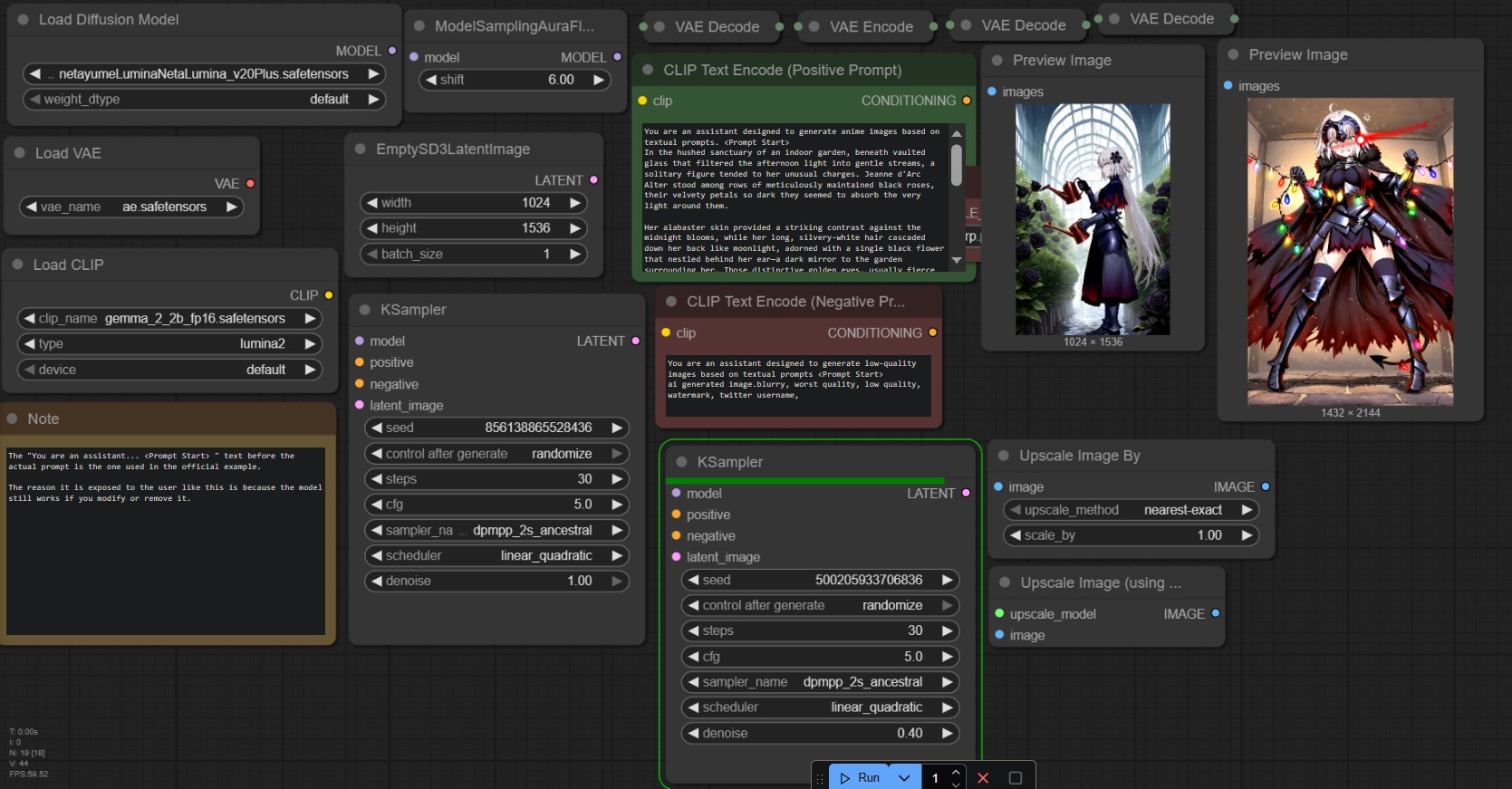The image size is (1512, 789).
Task: Click the orange positive input port on the denoise 1.00 KSampler
Action: coord(360,362)
